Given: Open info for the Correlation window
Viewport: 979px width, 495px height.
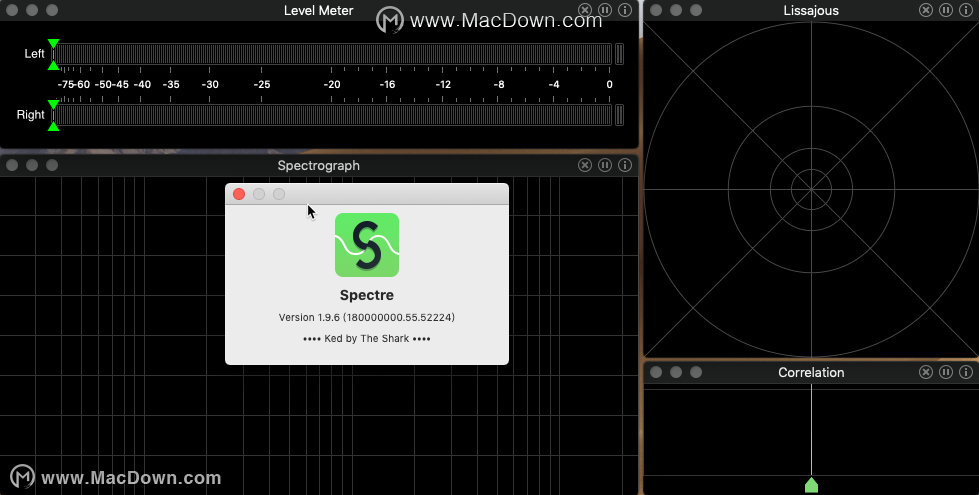Looking at the screenshot, I should click(966, 372).
